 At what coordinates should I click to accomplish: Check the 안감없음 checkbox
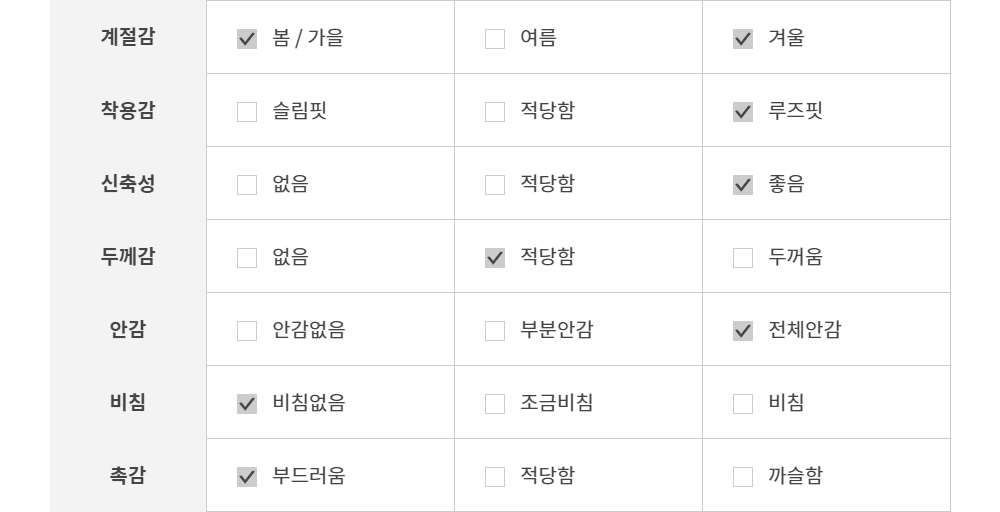click(247, 331)
